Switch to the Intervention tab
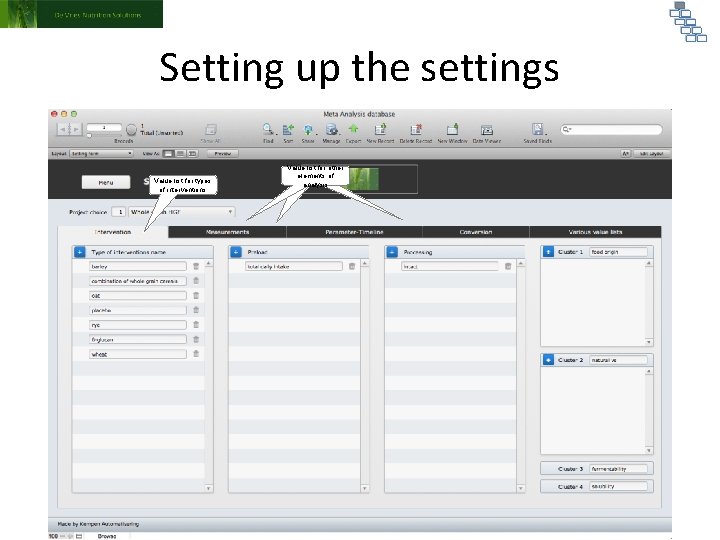Image resolution: width=720 pixels, height=540 pixels. (x=113, y=232)
